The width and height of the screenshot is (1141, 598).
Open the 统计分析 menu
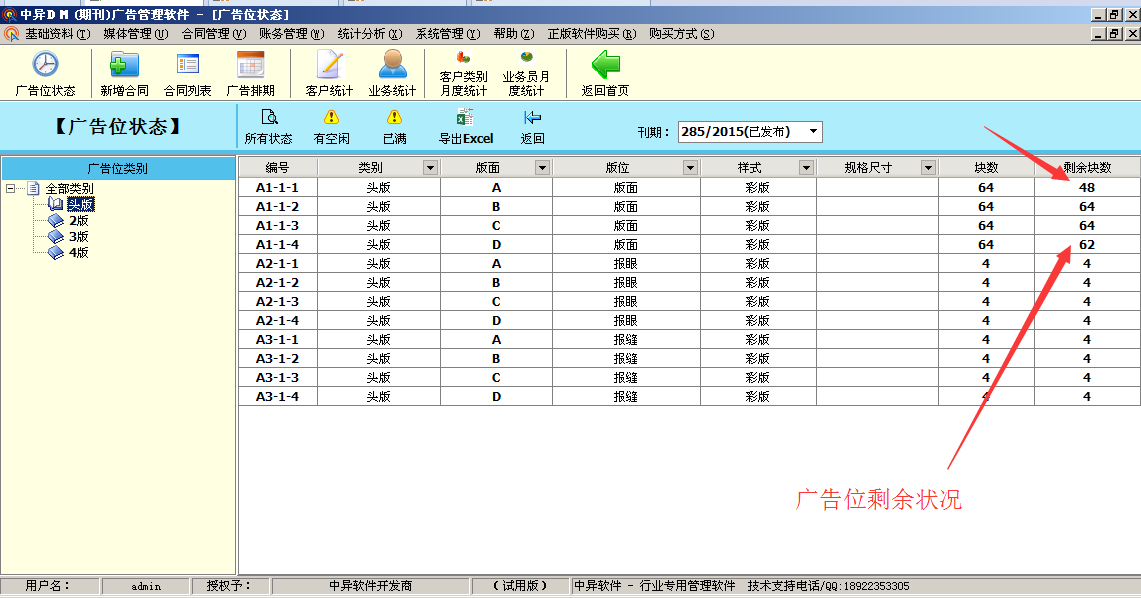tap(370, 34)
